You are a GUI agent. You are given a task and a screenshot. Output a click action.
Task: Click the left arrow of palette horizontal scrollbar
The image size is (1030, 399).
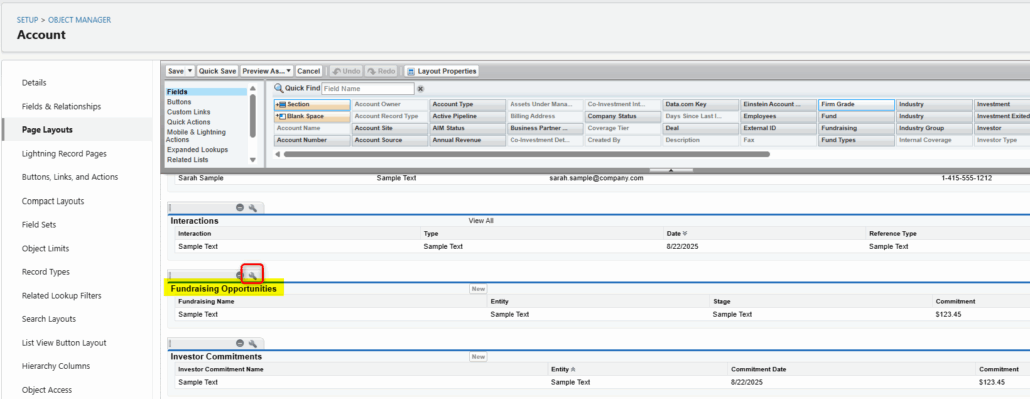pos(277,154)
